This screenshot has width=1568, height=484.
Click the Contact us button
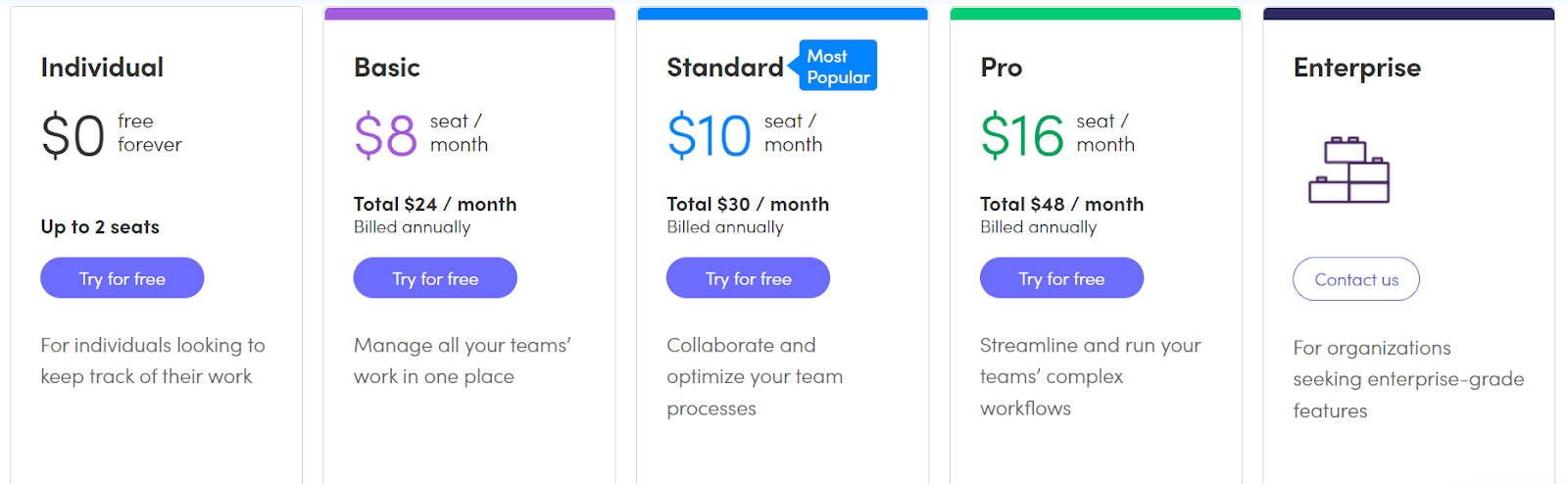tap(1355, 279)
